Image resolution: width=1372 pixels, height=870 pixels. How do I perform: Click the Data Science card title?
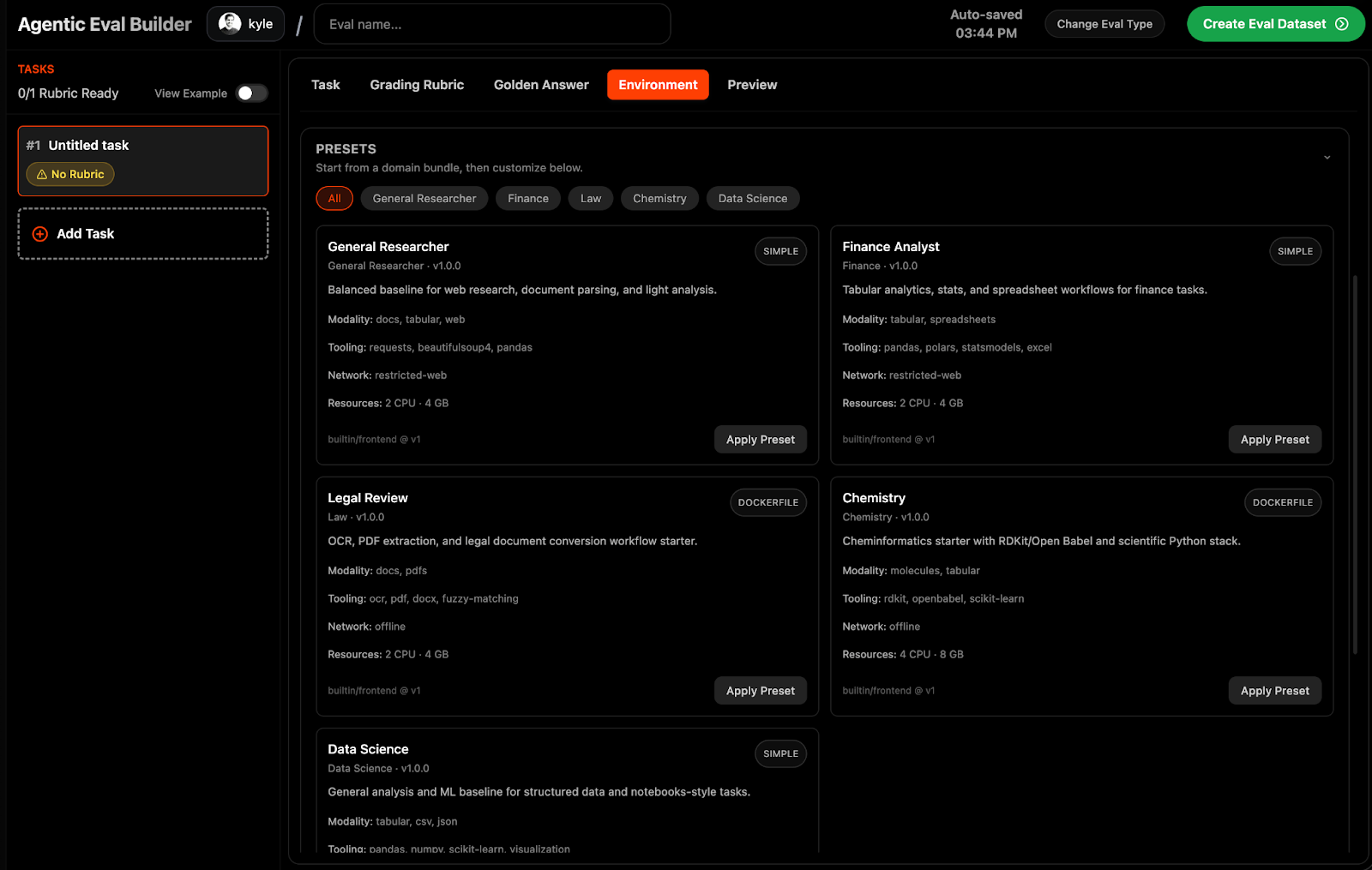tap(368, 749)
